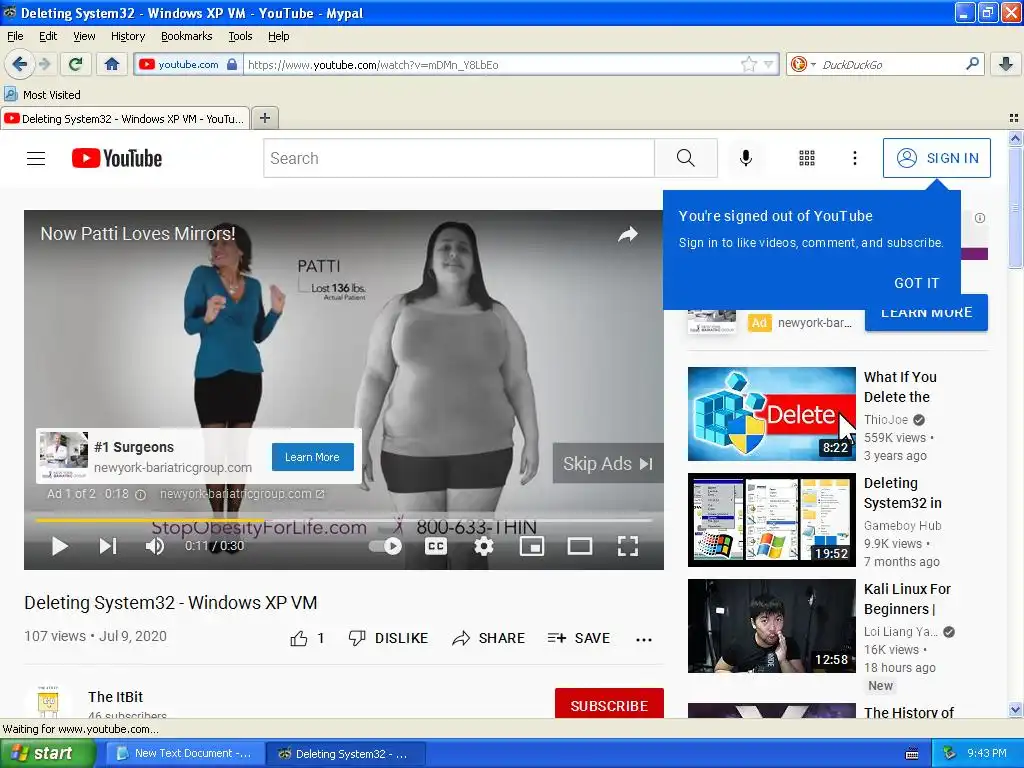This screenshot has width=1024, height=768.
Task: Click the YouTube logo
Action: coord(117,158)
